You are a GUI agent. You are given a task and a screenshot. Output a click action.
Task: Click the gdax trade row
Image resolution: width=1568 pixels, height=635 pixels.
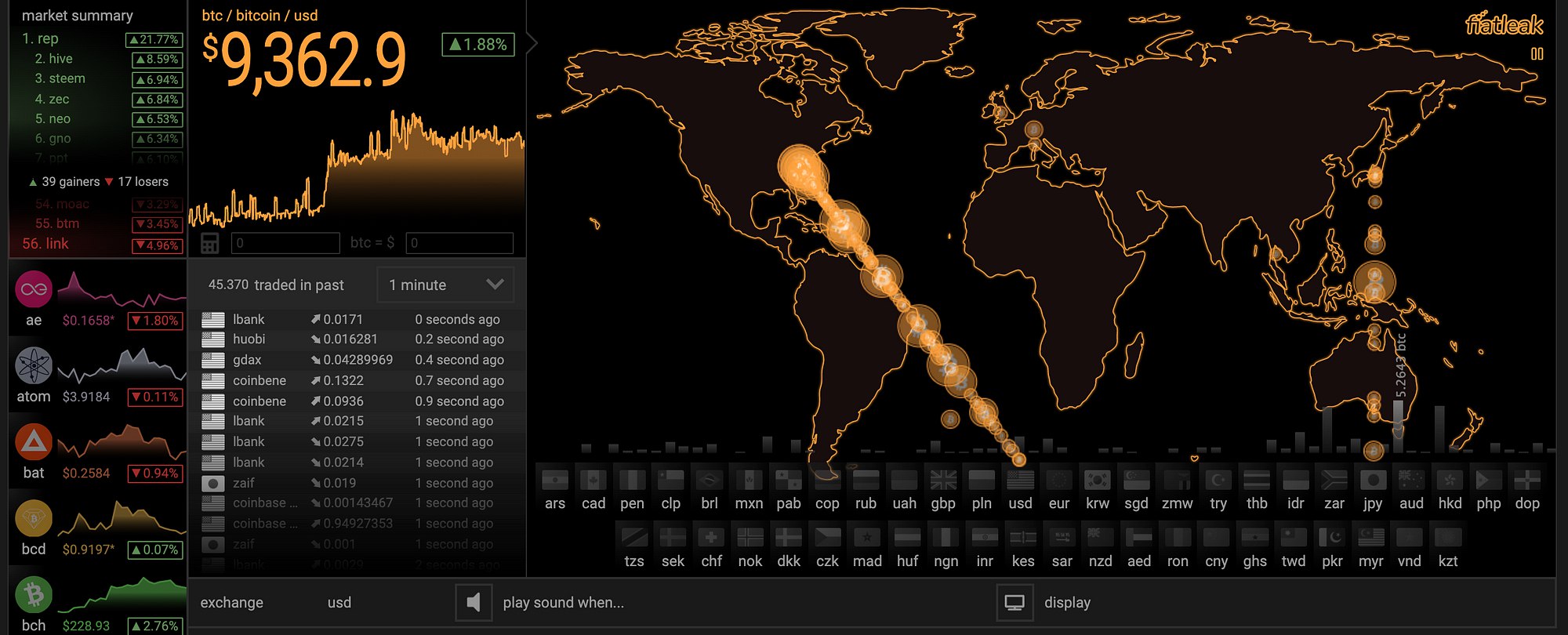357,360
